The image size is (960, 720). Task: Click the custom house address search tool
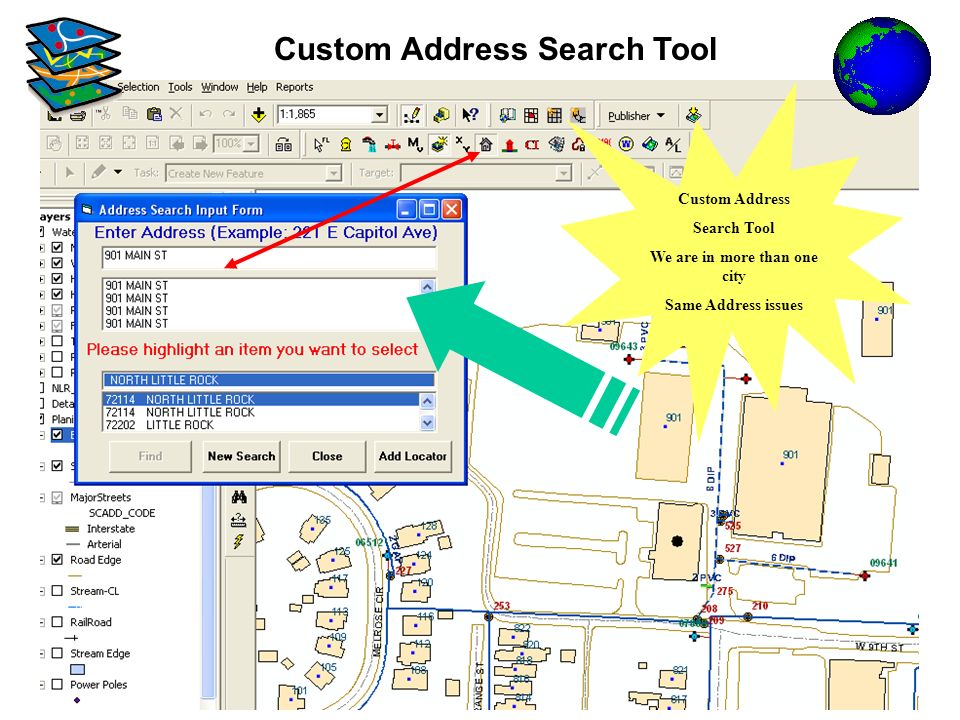pos(486,144)
